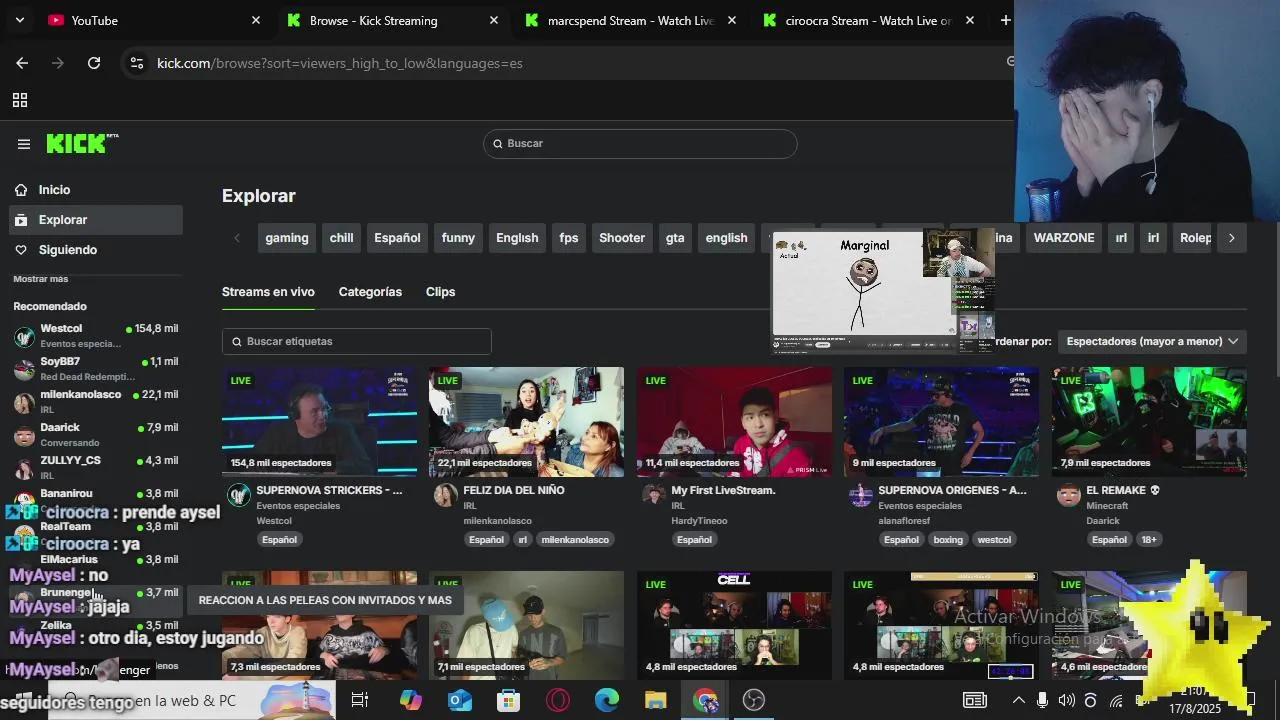Screen dimensions: 1280x720
Task: Click Daarick avatar under EL REMAKE
Action: click(x=1069, y=496)
